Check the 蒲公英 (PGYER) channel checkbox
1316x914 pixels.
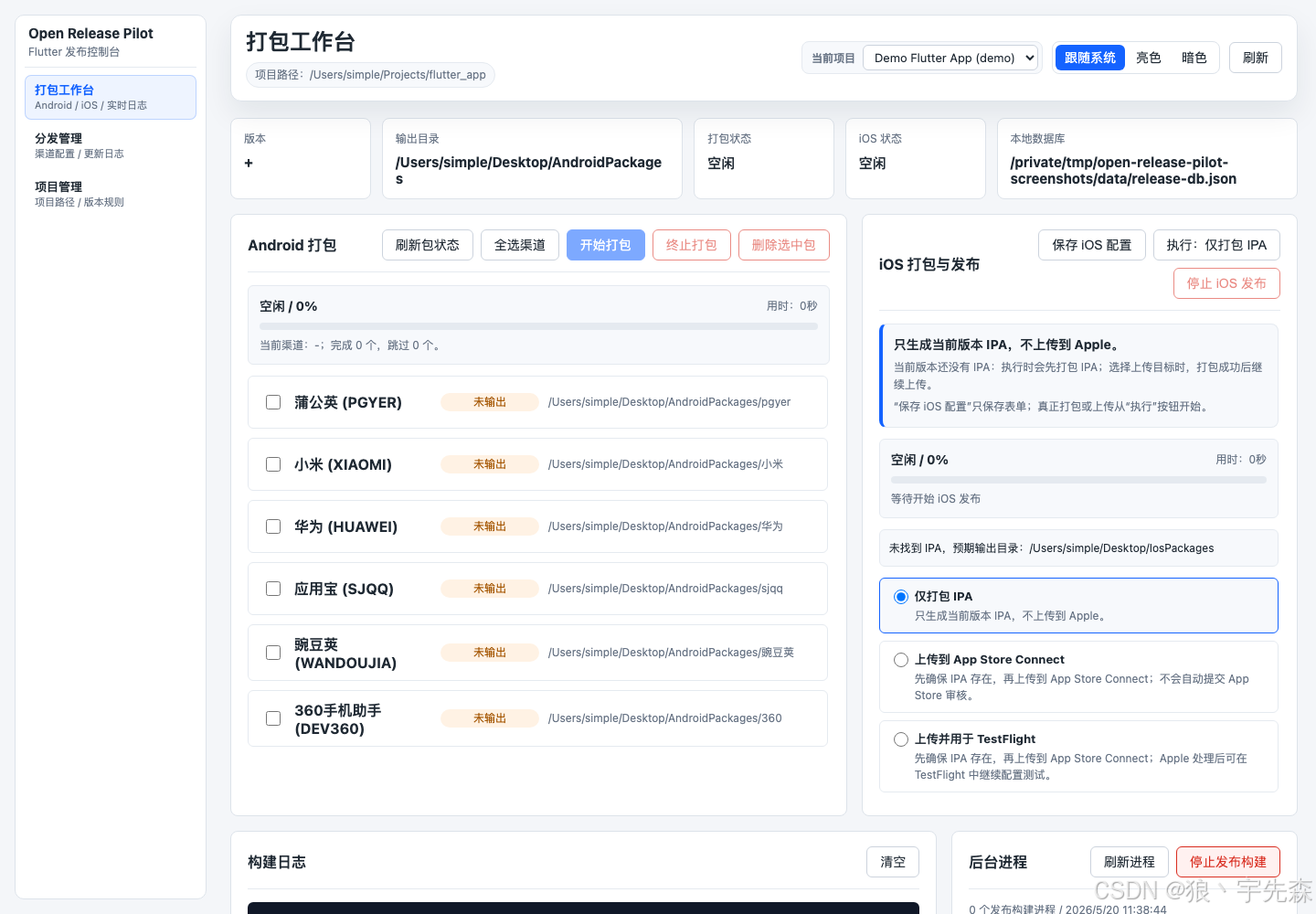pyautogui.click(x=273, y=402)
